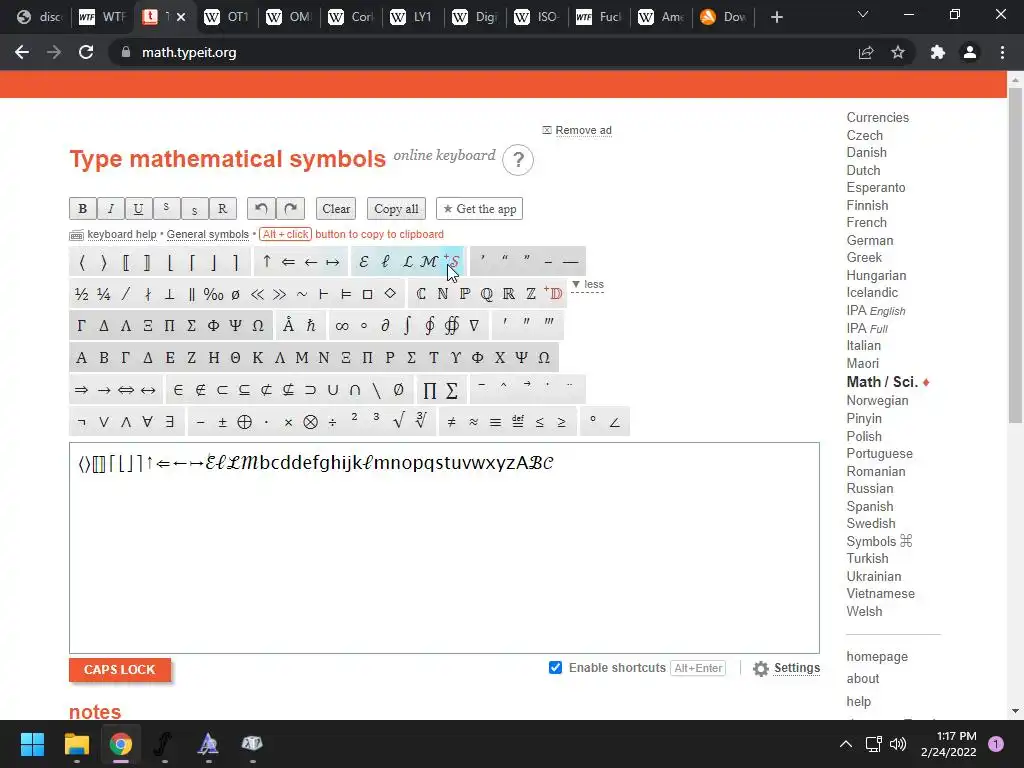Show hidden system tray icons
The width and height of the screenshot is (1024, 768).
846,744
